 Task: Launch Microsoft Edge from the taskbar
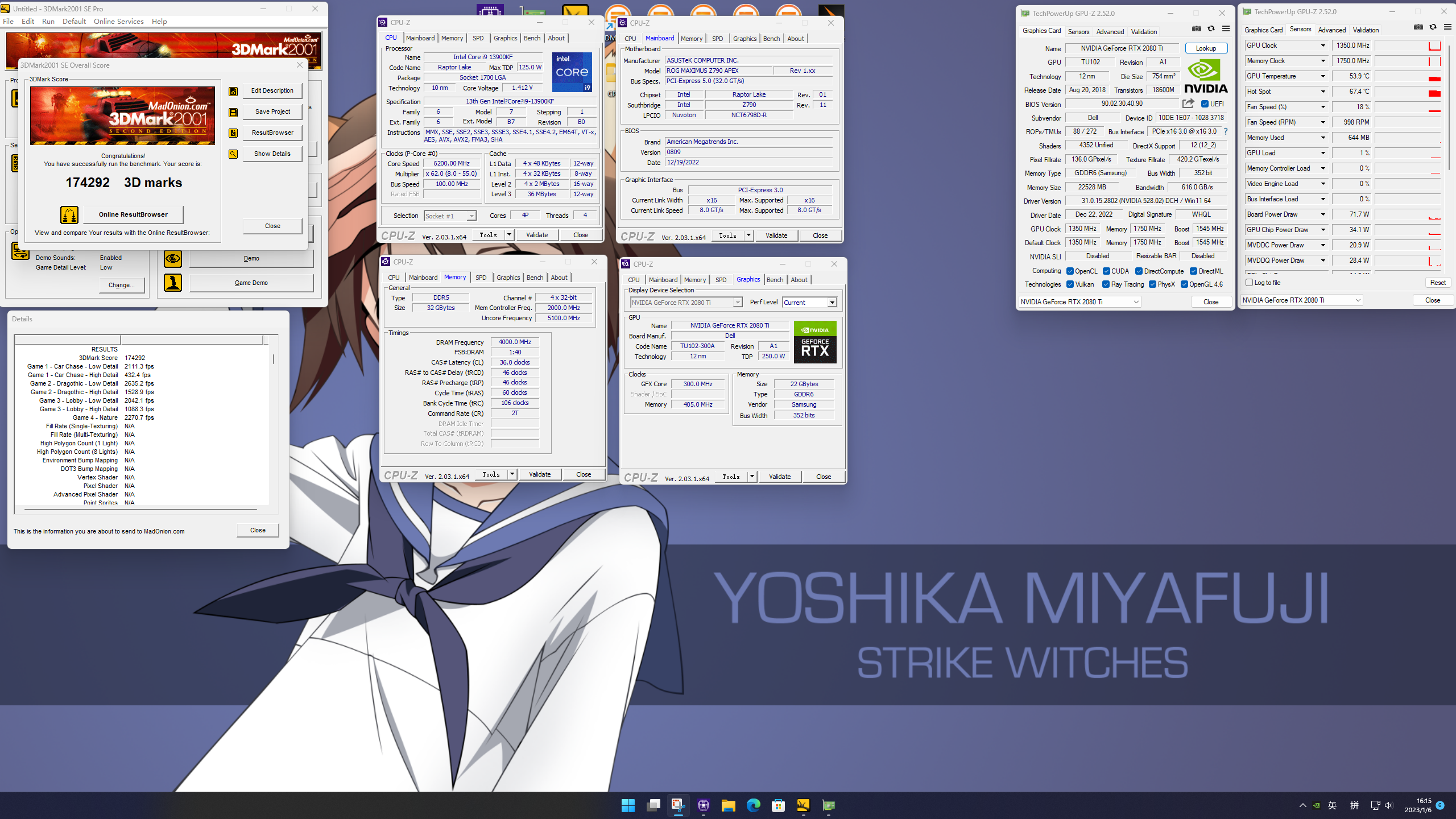(x=753, y=805)
